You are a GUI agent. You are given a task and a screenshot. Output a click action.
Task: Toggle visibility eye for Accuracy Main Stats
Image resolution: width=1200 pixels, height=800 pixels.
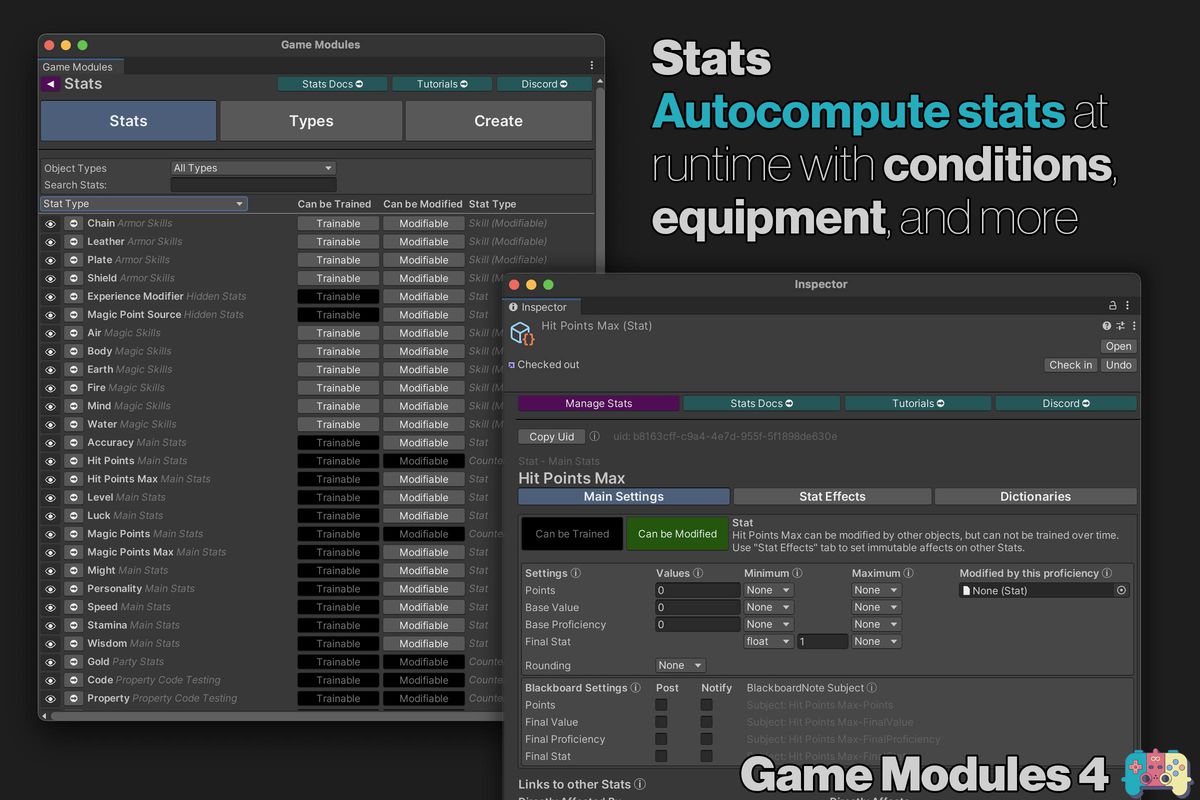[x=50, y=443]
